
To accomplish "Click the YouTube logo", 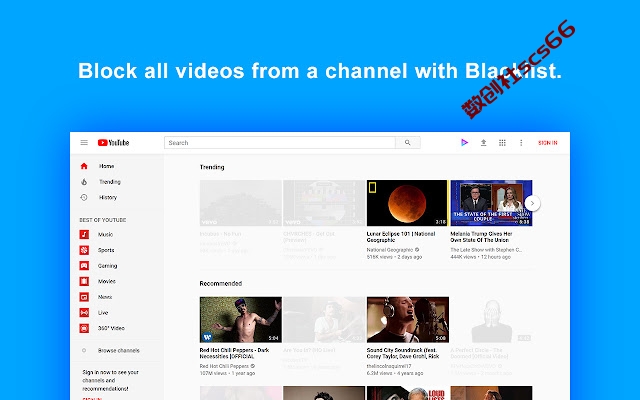I will click(113, 142).
